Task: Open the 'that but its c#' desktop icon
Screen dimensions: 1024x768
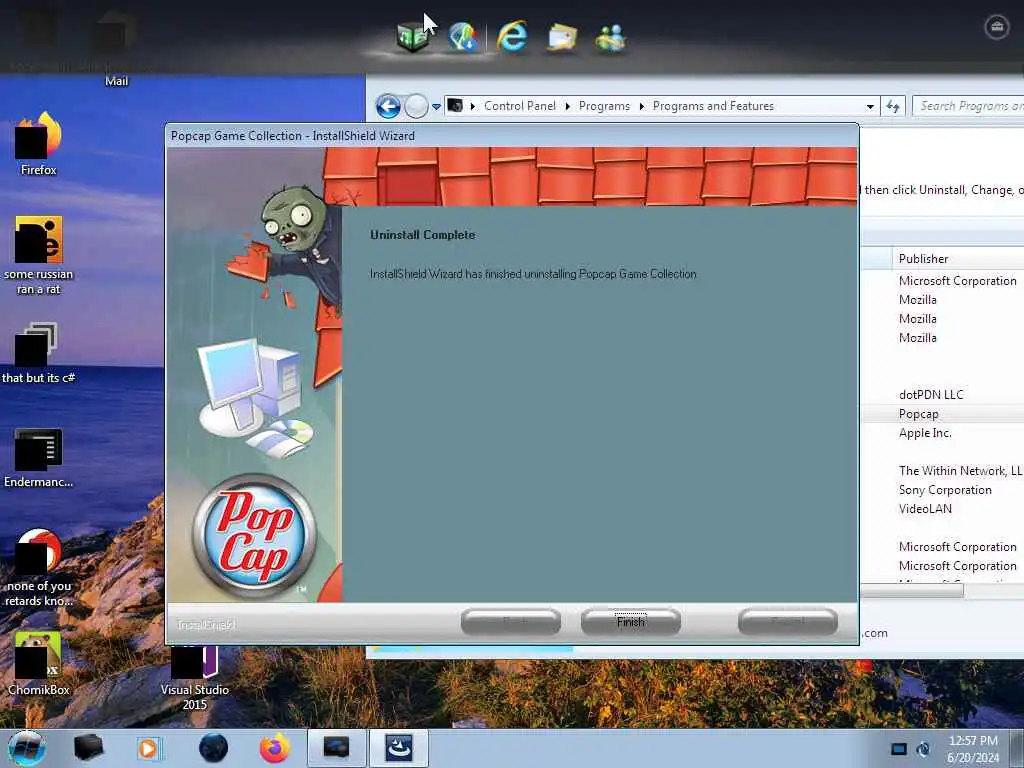Action: pyautogui.click(x=39, y=353)
